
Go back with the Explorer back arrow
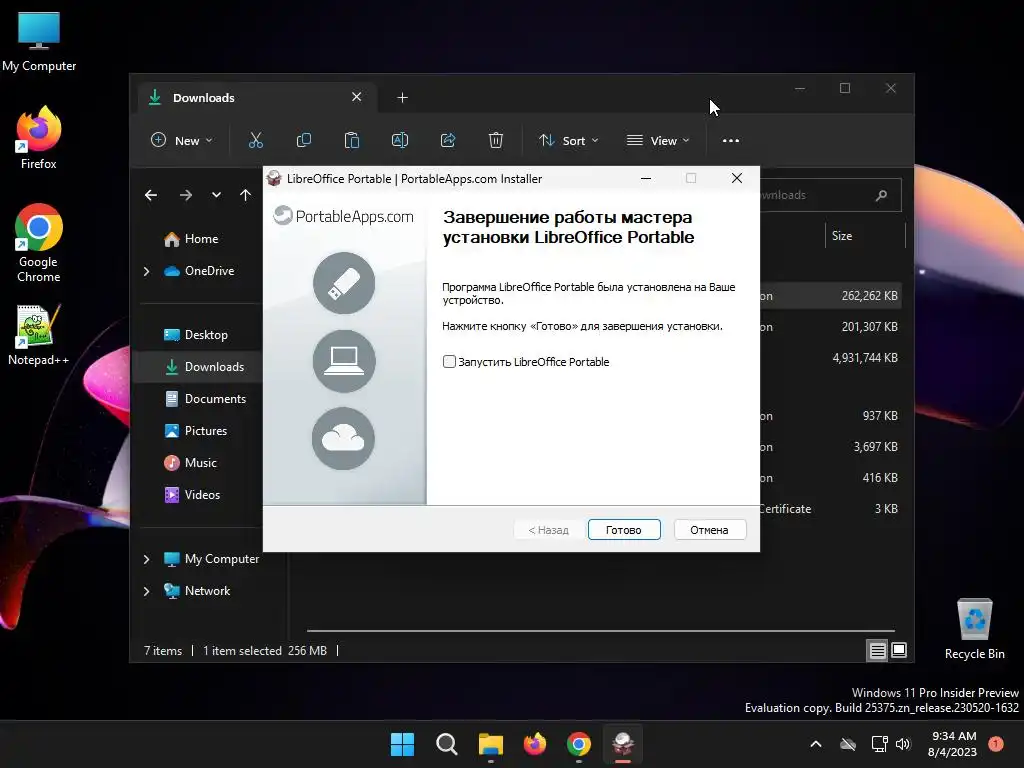151,195
